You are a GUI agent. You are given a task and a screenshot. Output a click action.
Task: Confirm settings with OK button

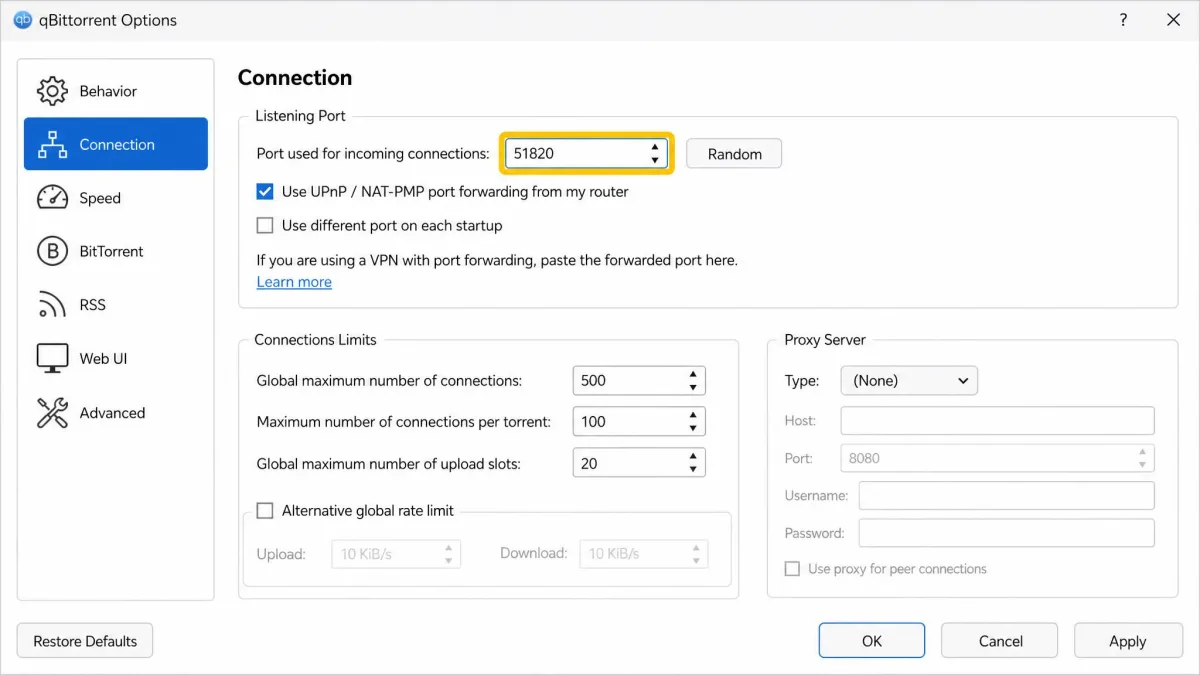(x=872, y=641)
